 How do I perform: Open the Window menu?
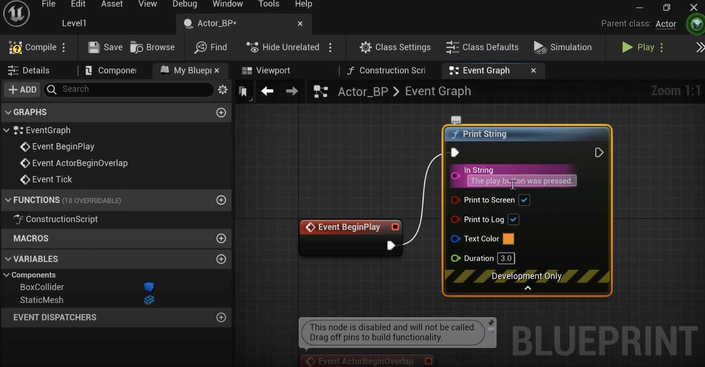point(228,4)
